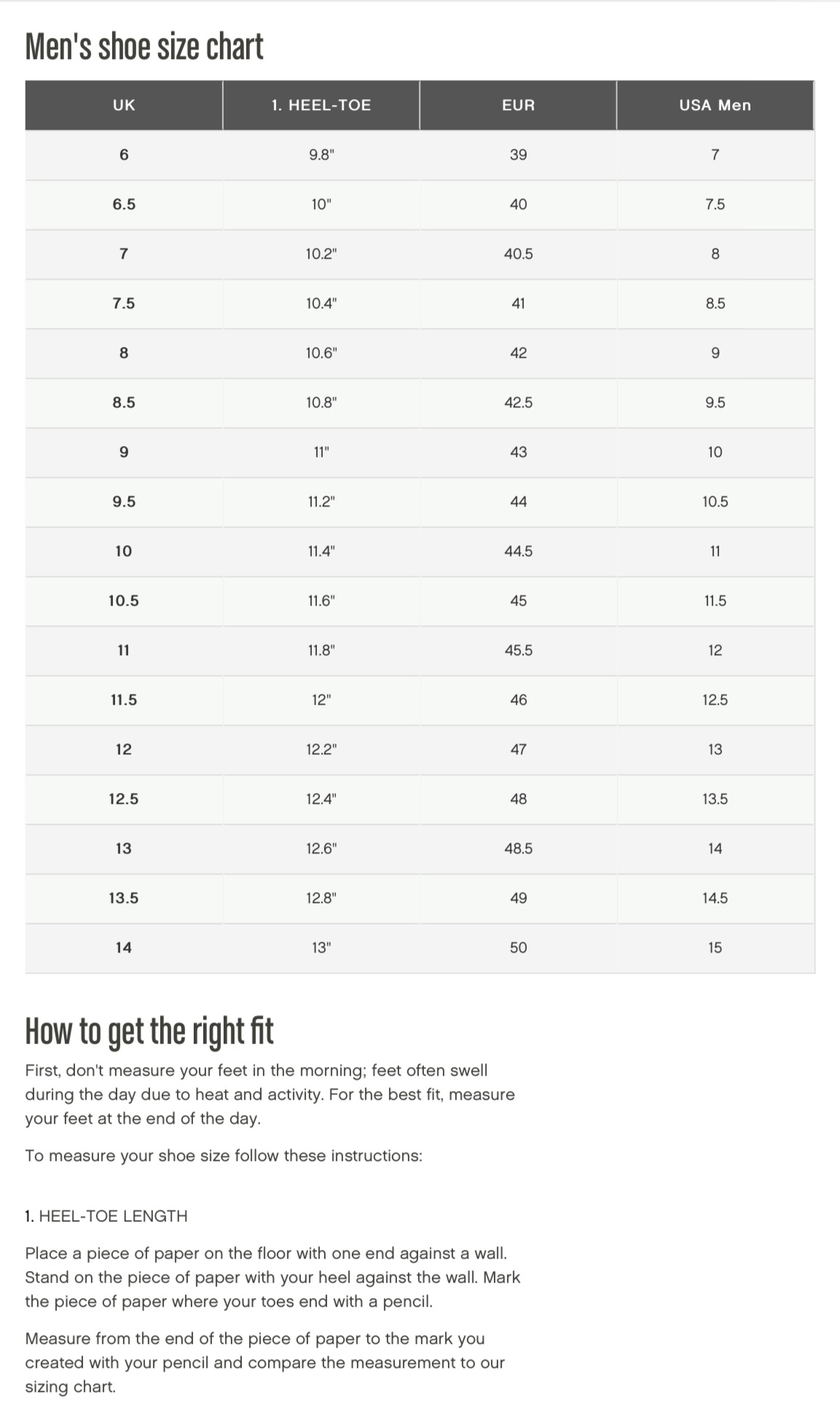Click the 1. HEEL-TOE column header
840x1416 pixels.
coord(321,105)
